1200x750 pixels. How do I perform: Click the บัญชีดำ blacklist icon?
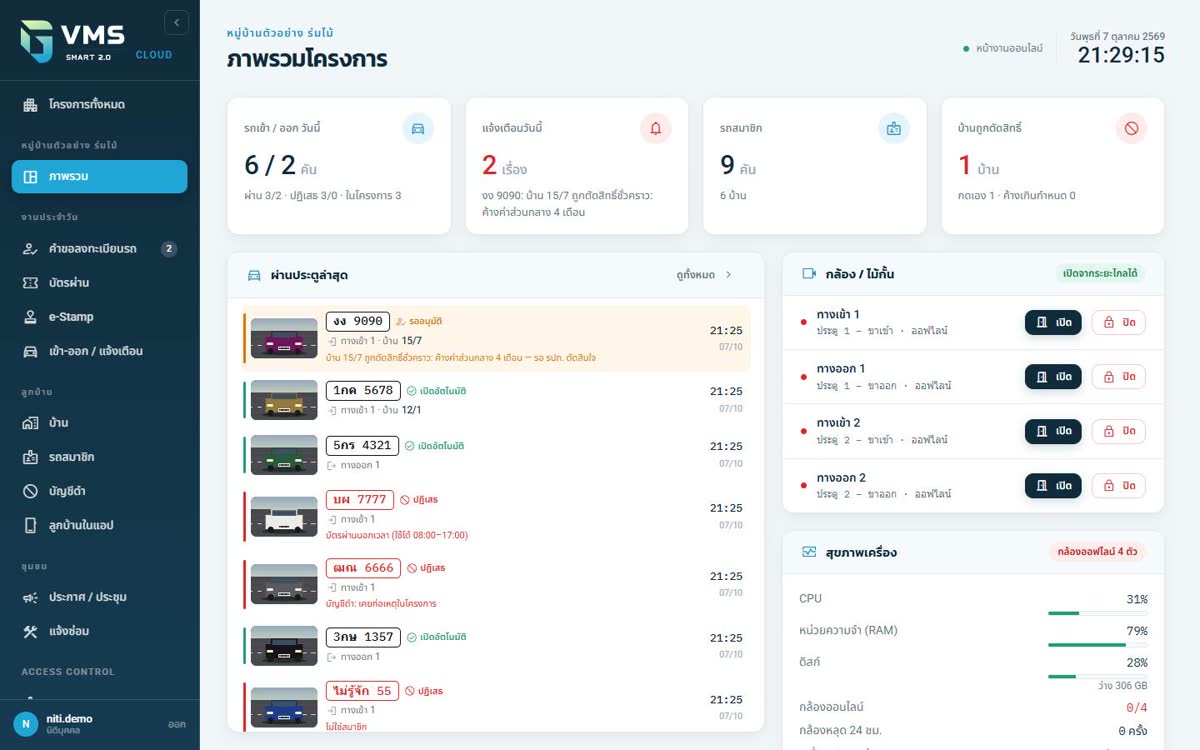coord(30,491)
